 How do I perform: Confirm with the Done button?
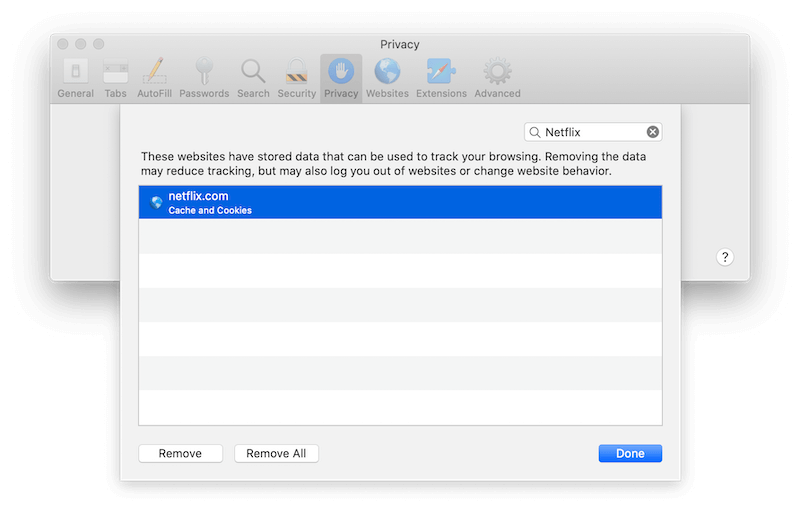630,453
